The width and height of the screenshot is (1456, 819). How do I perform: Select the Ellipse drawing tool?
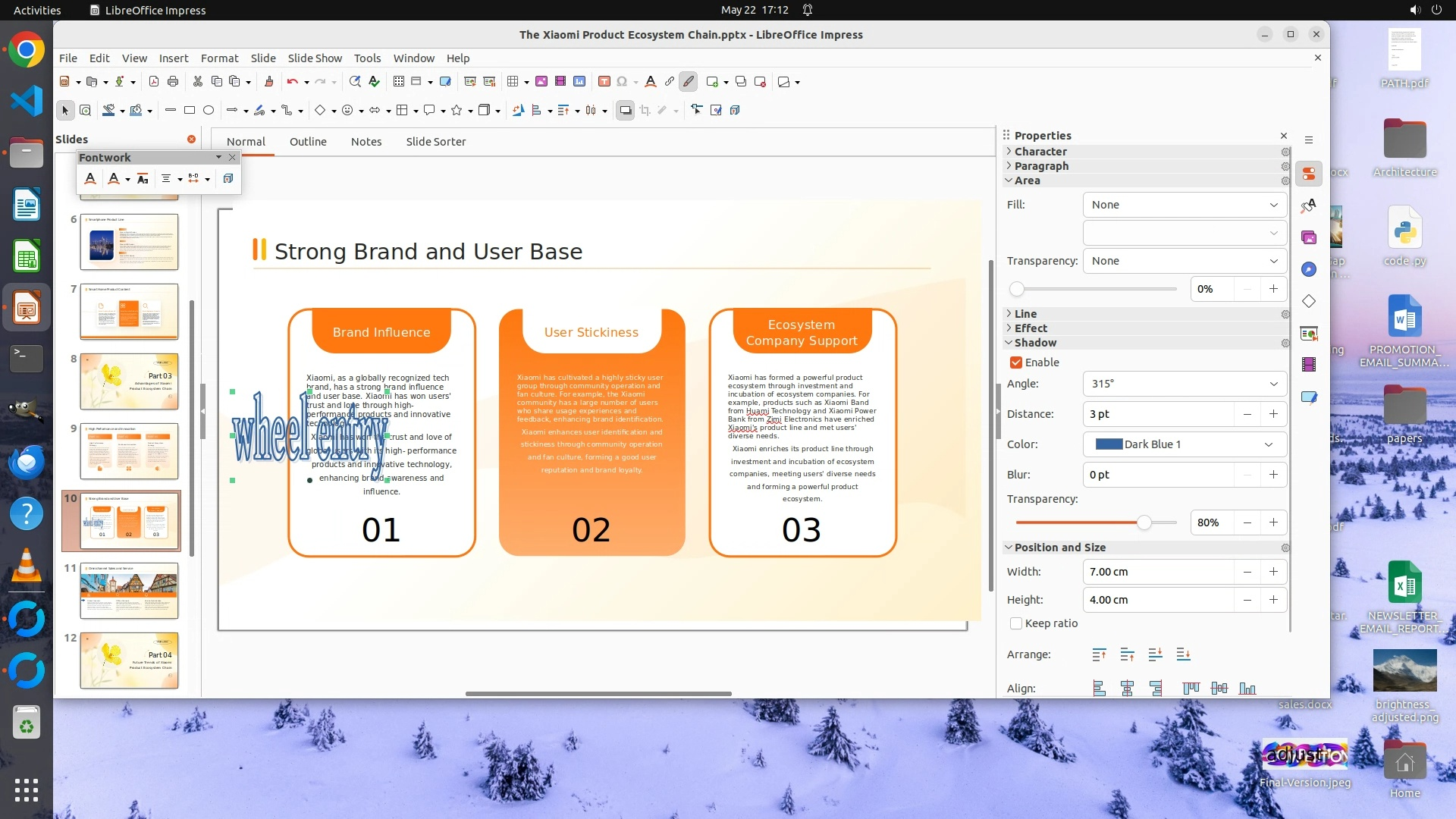pos(209,111)
